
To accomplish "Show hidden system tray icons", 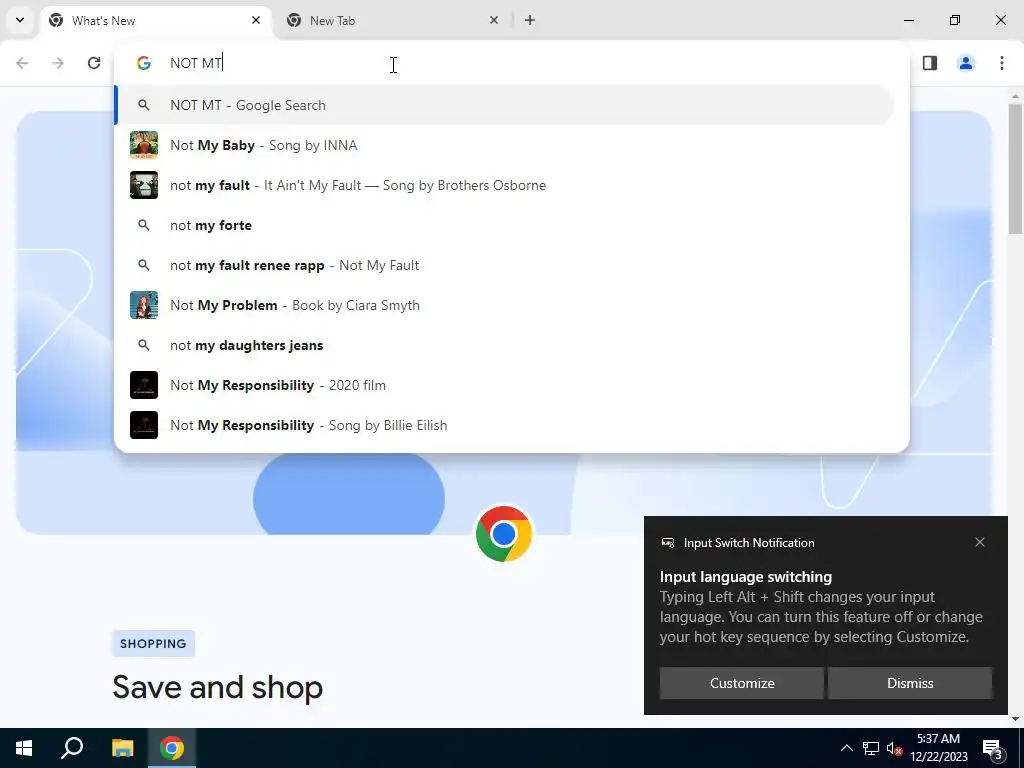I will (x=846, y=748).
